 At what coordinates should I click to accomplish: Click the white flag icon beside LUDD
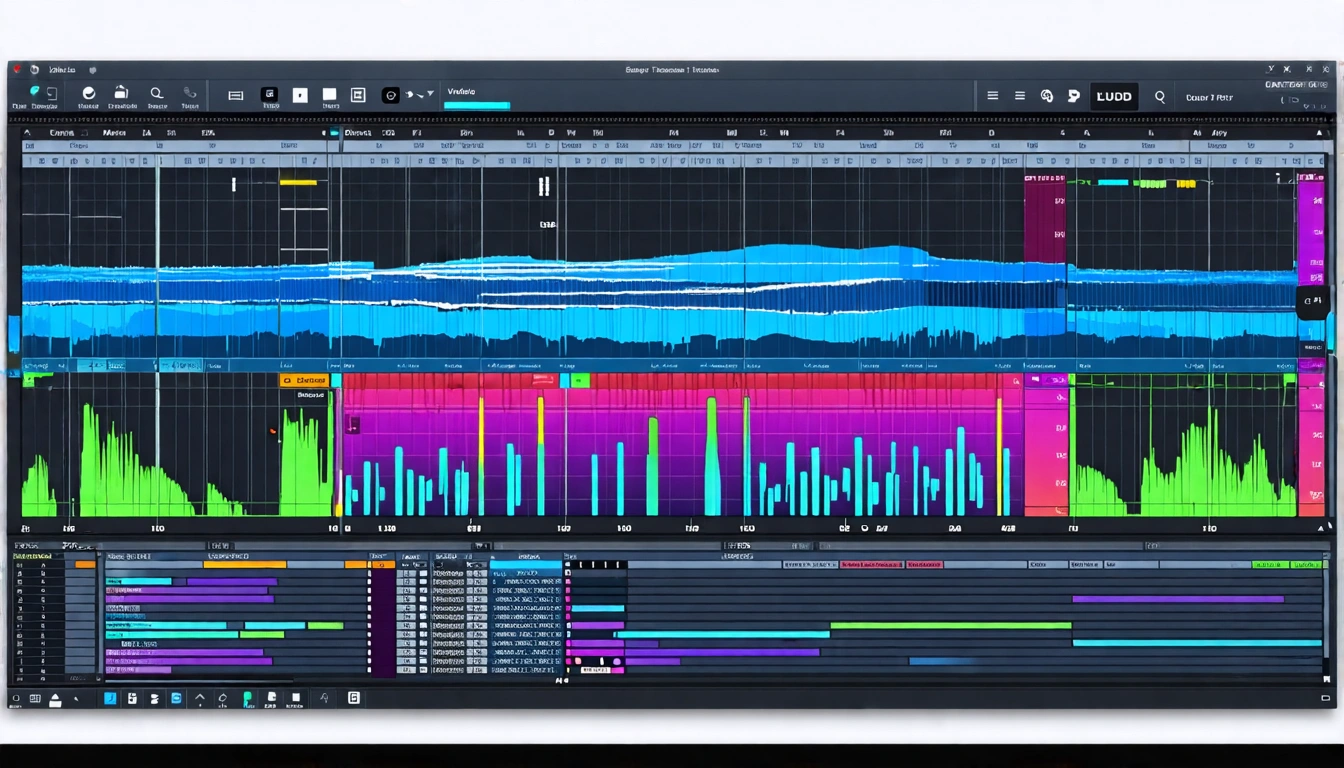point(1074,96)
